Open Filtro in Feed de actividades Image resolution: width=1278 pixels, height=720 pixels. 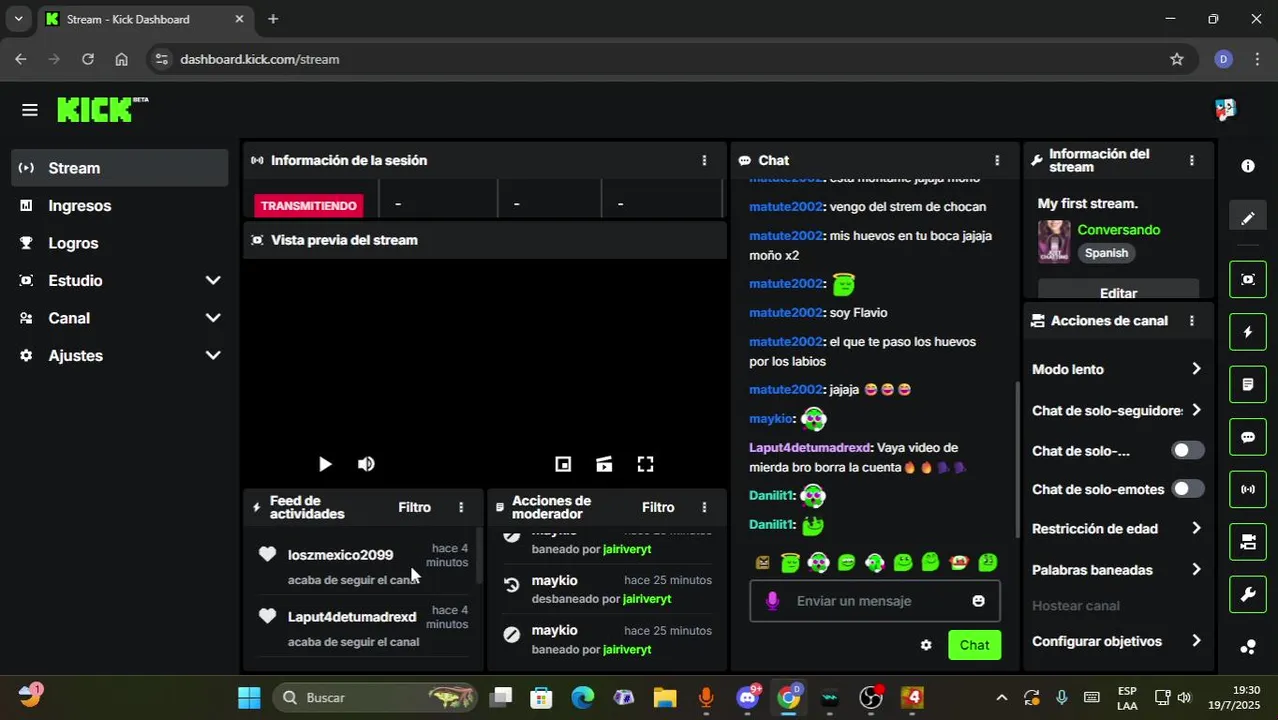pyautogui.click(x=414, y=507)
